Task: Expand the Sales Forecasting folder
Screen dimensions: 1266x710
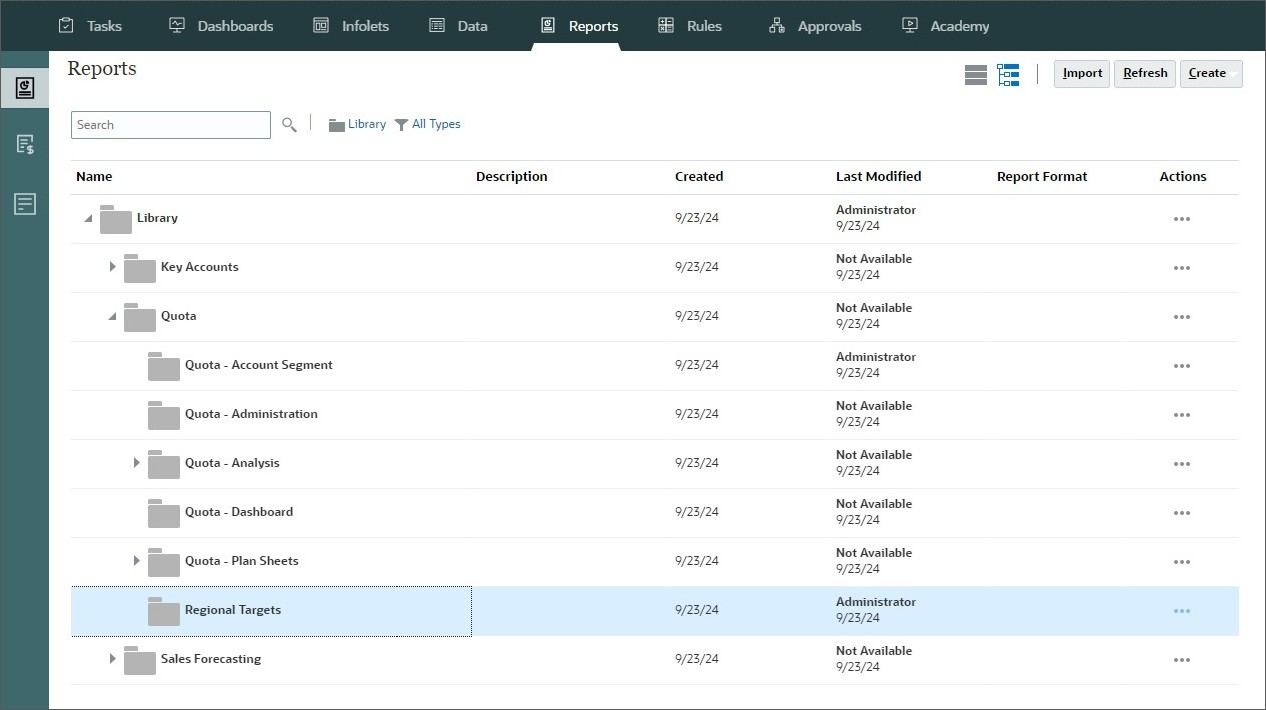Action: click(113, 659)
